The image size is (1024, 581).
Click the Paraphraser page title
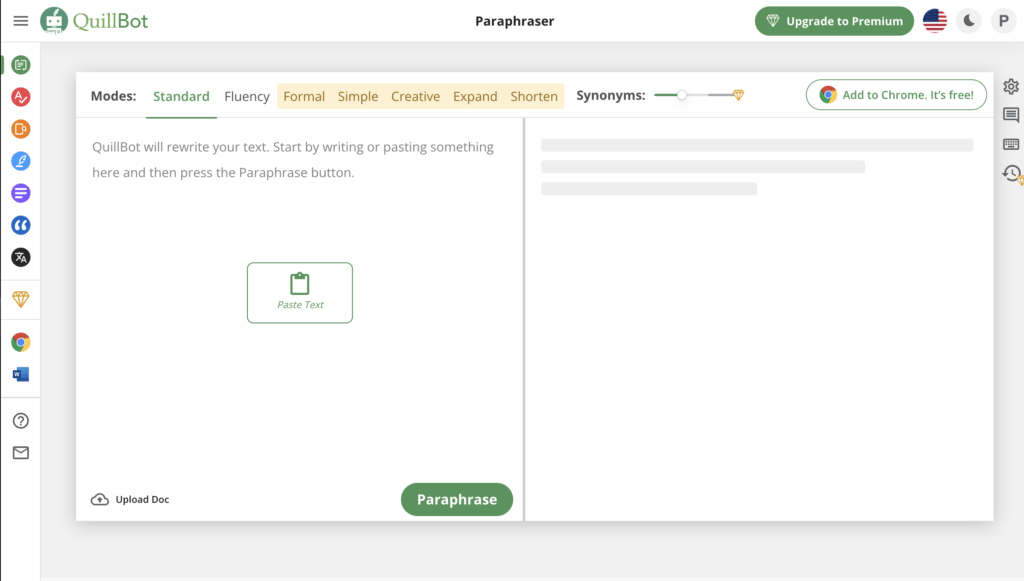pos(514,21)
